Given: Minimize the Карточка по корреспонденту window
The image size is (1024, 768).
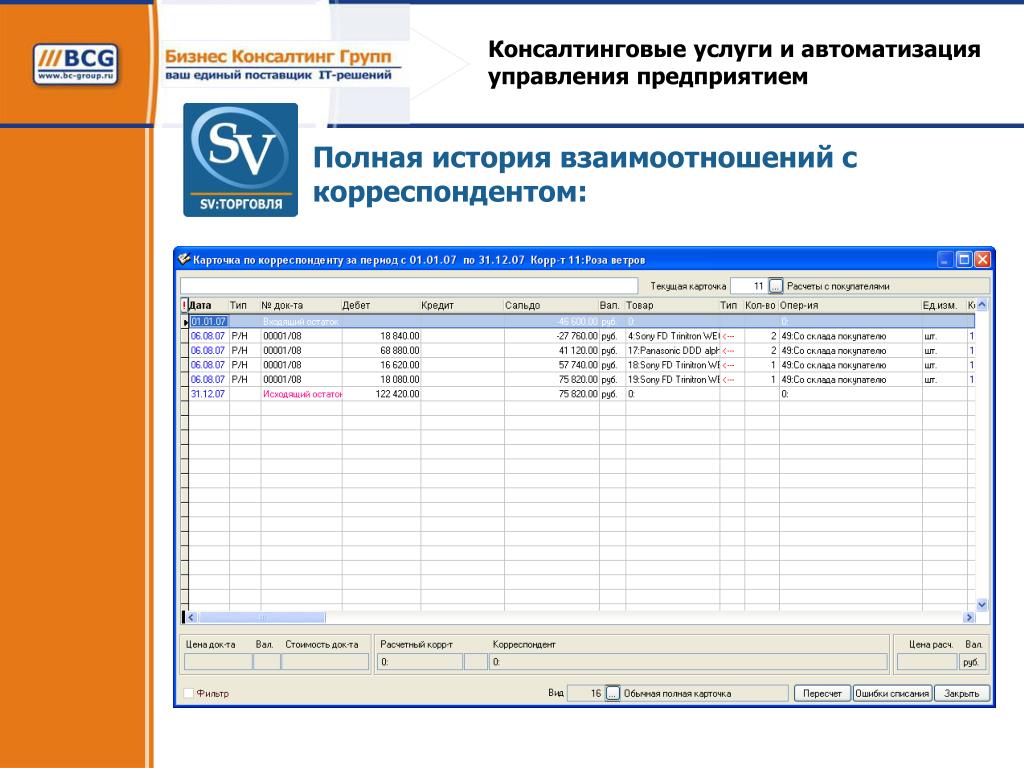Looking at the screenshot, I should pos(945,259).
